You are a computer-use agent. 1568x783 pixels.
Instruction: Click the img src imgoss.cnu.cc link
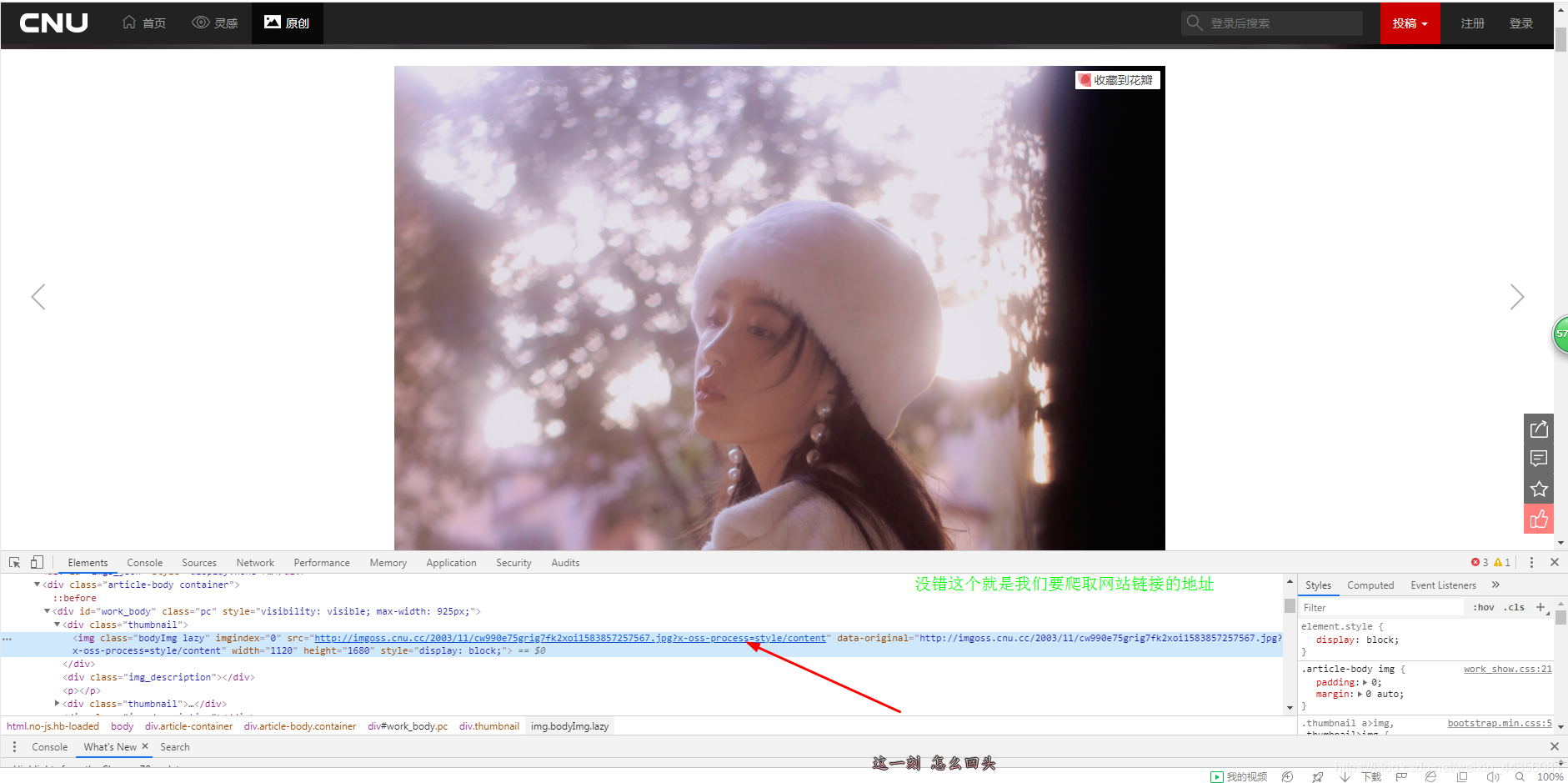click(x=569, y=638)
